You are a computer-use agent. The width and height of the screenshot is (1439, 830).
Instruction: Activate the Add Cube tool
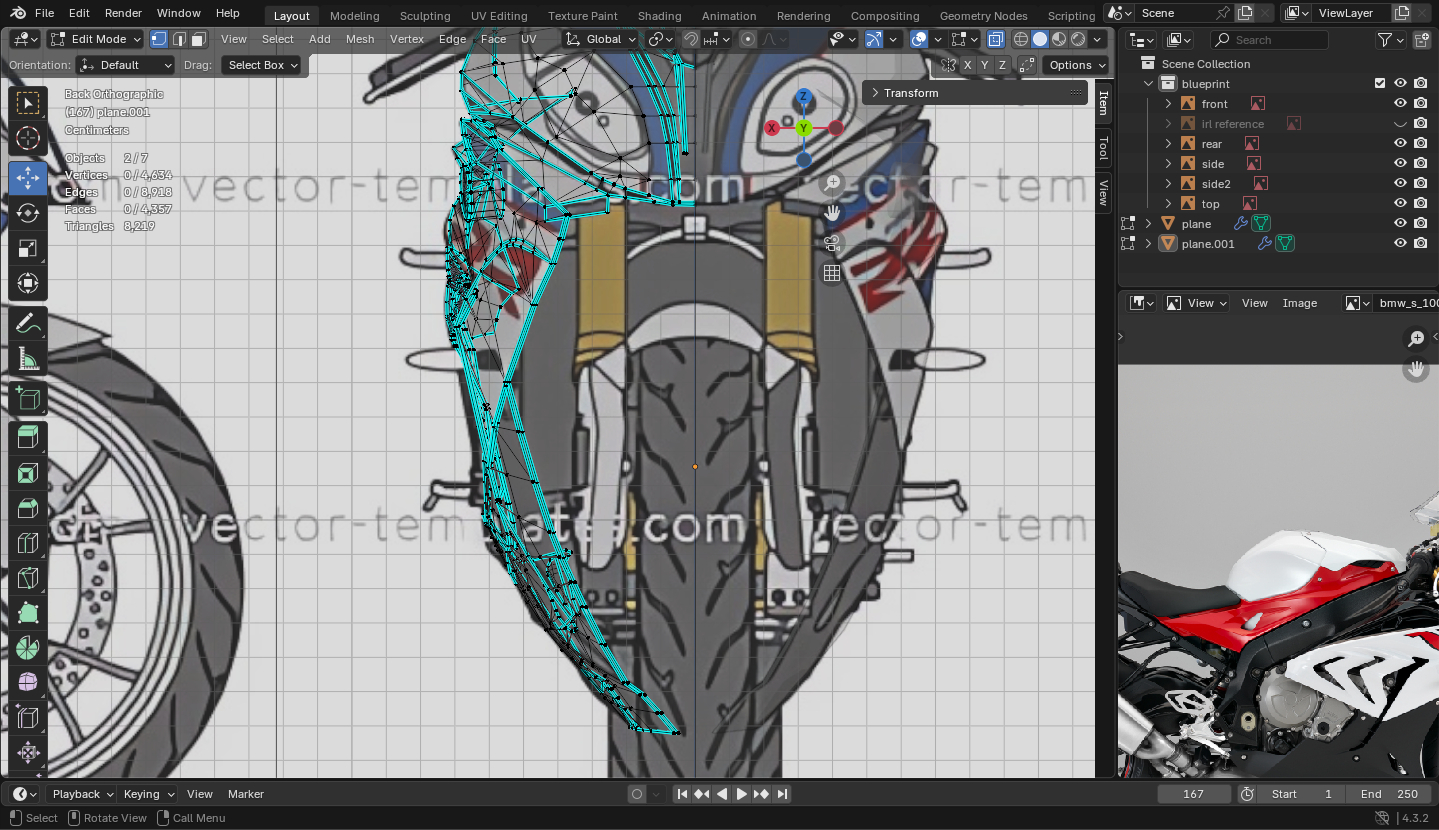coord(28,399)
